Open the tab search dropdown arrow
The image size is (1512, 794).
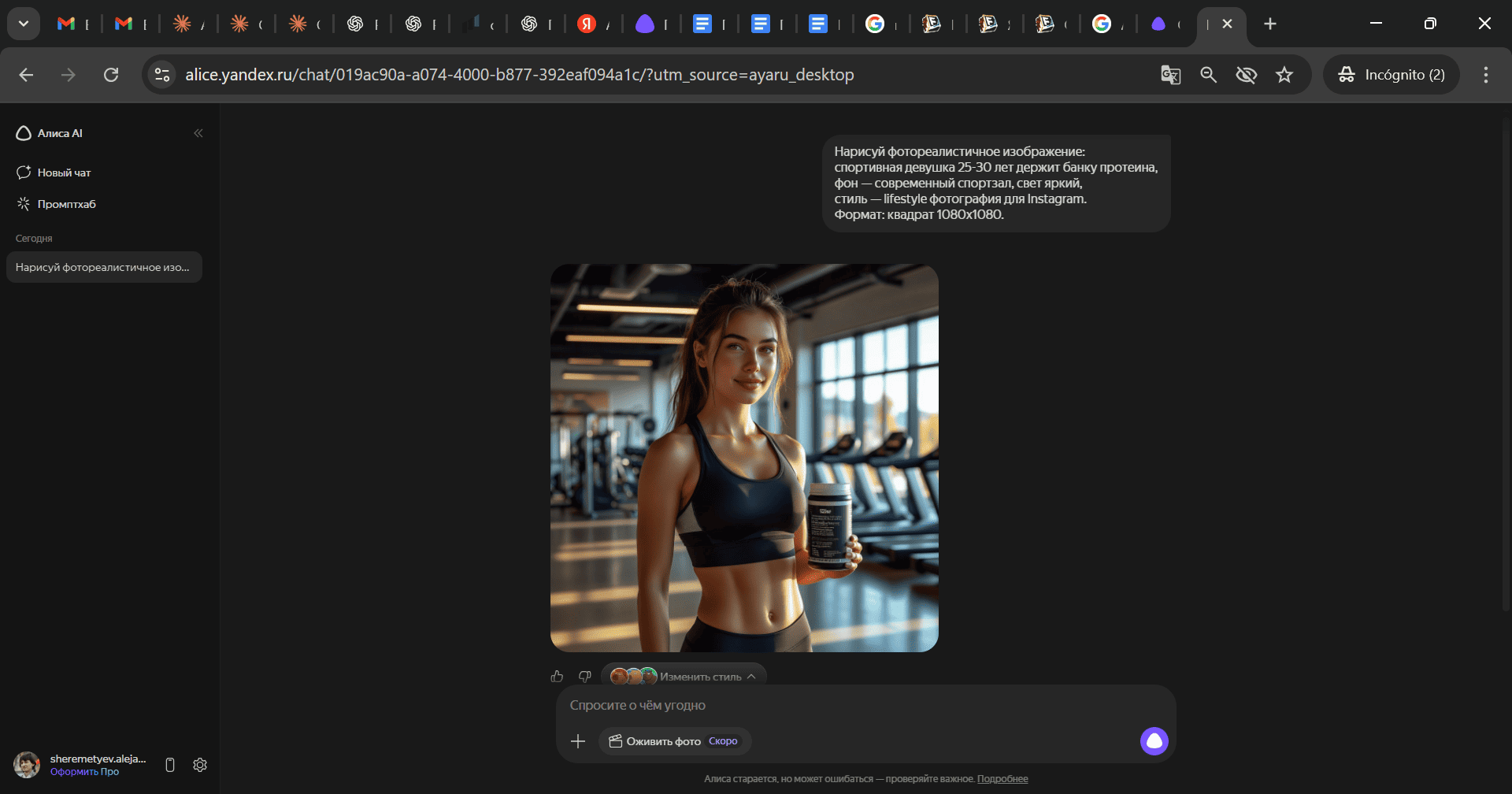click(x=24, y=24)
